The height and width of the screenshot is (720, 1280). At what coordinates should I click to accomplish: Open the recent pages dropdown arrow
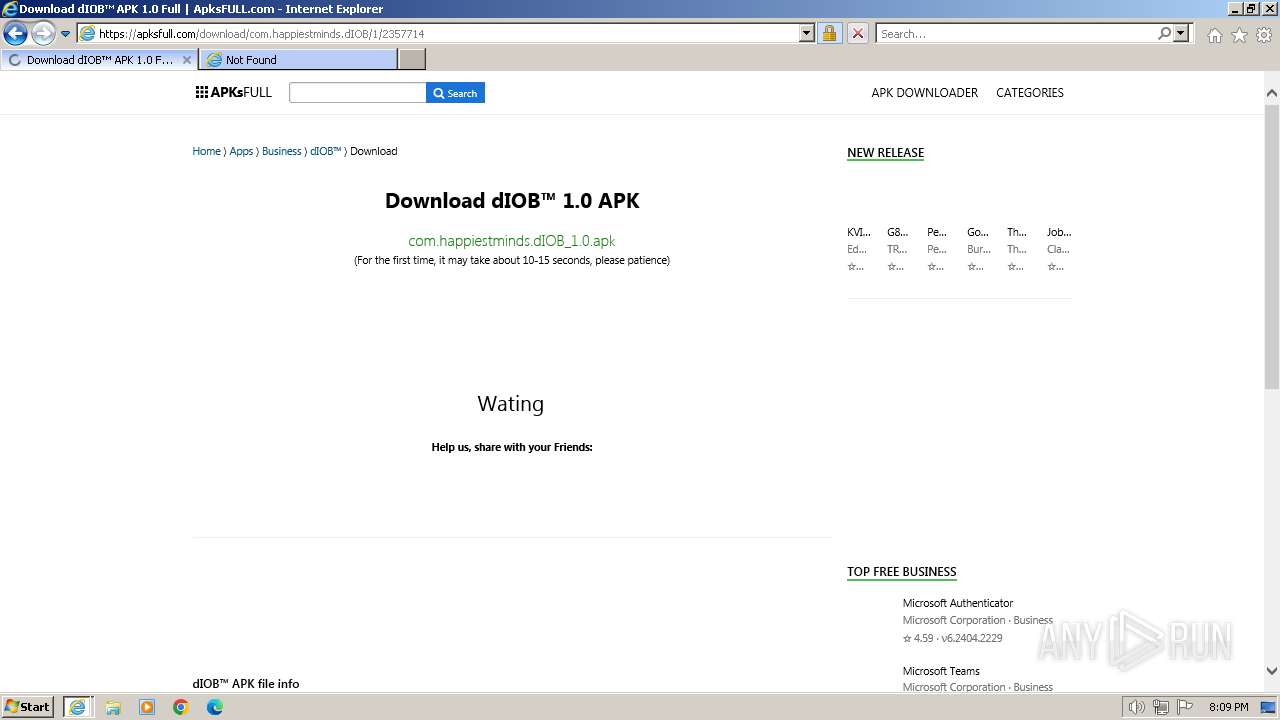(66, 34)
